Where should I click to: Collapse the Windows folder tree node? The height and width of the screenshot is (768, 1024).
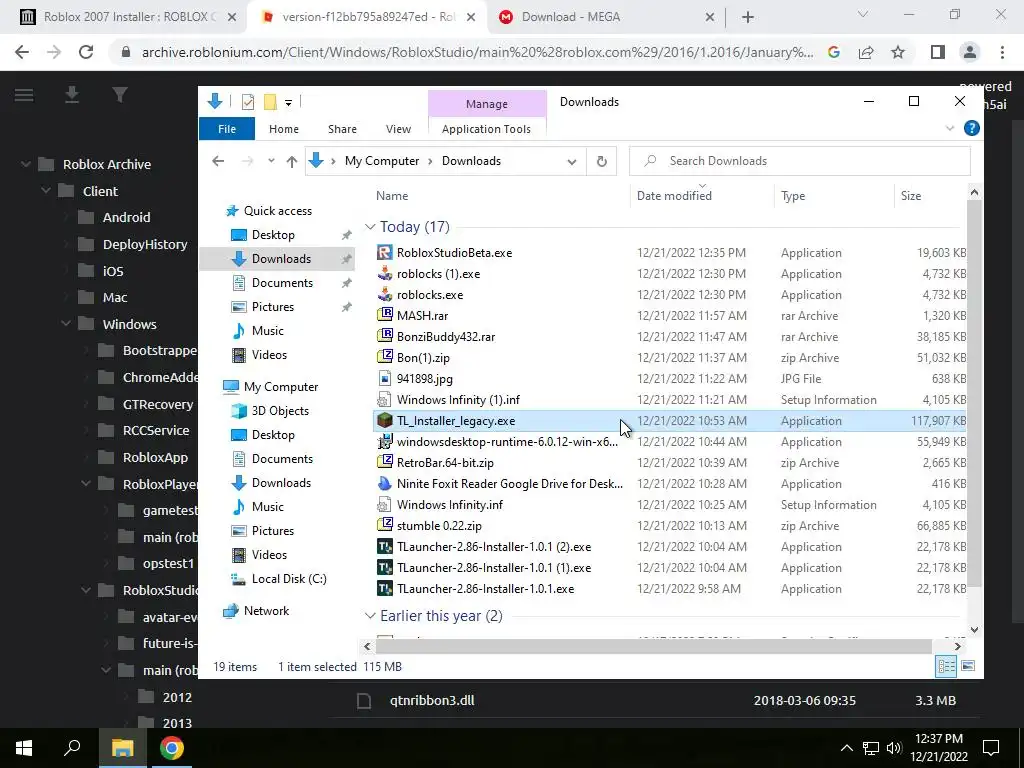pyautogui.click(x=66, y=324)
